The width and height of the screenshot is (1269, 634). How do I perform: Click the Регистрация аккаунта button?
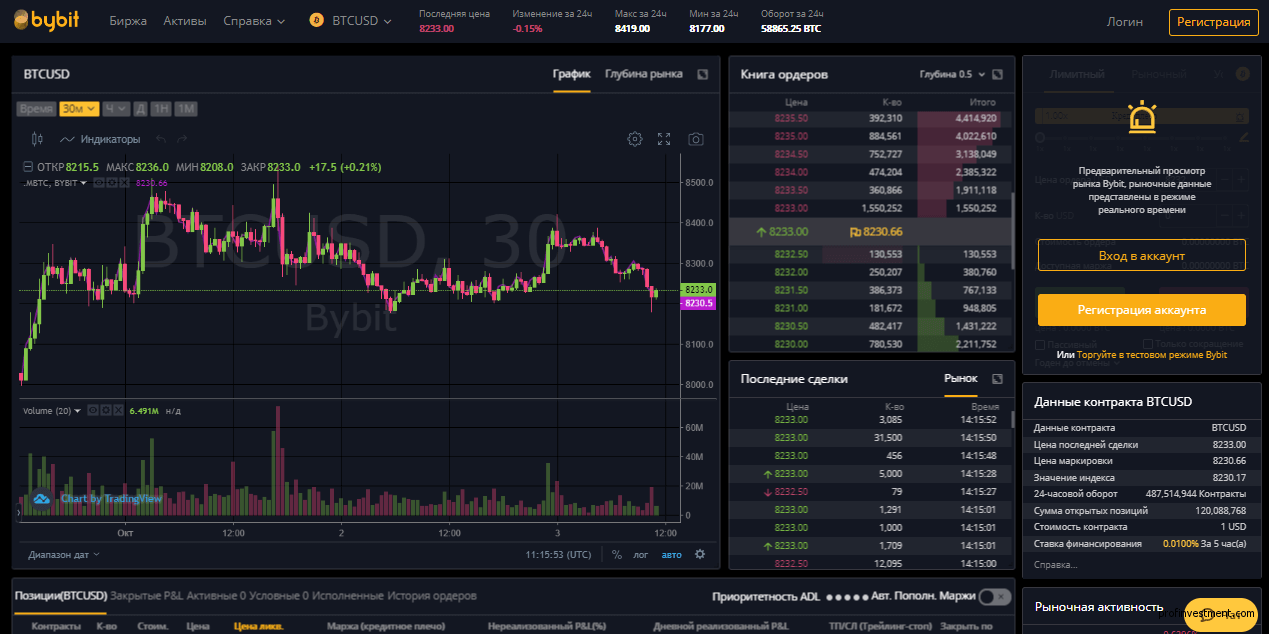point(1142,310)
